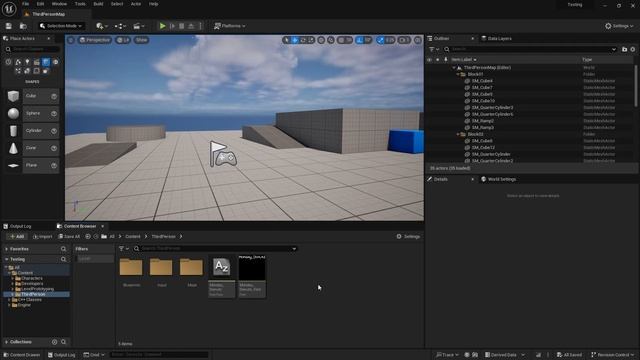Activate the Translate move tool in viewport toolbar

(x=295, y=40)
